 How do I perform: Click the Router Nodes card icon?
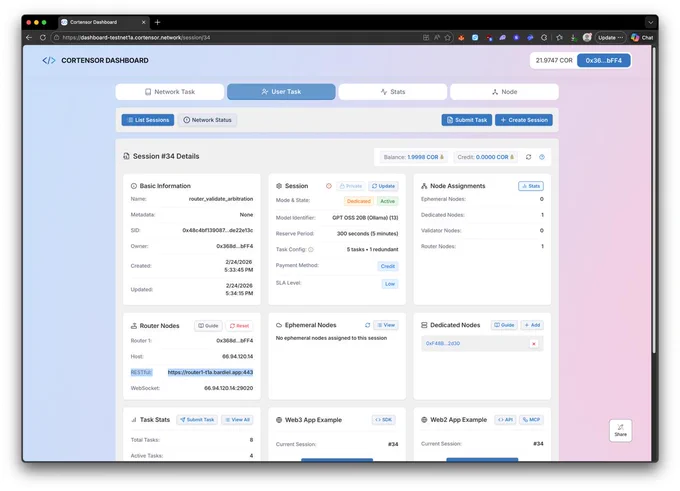134,326
